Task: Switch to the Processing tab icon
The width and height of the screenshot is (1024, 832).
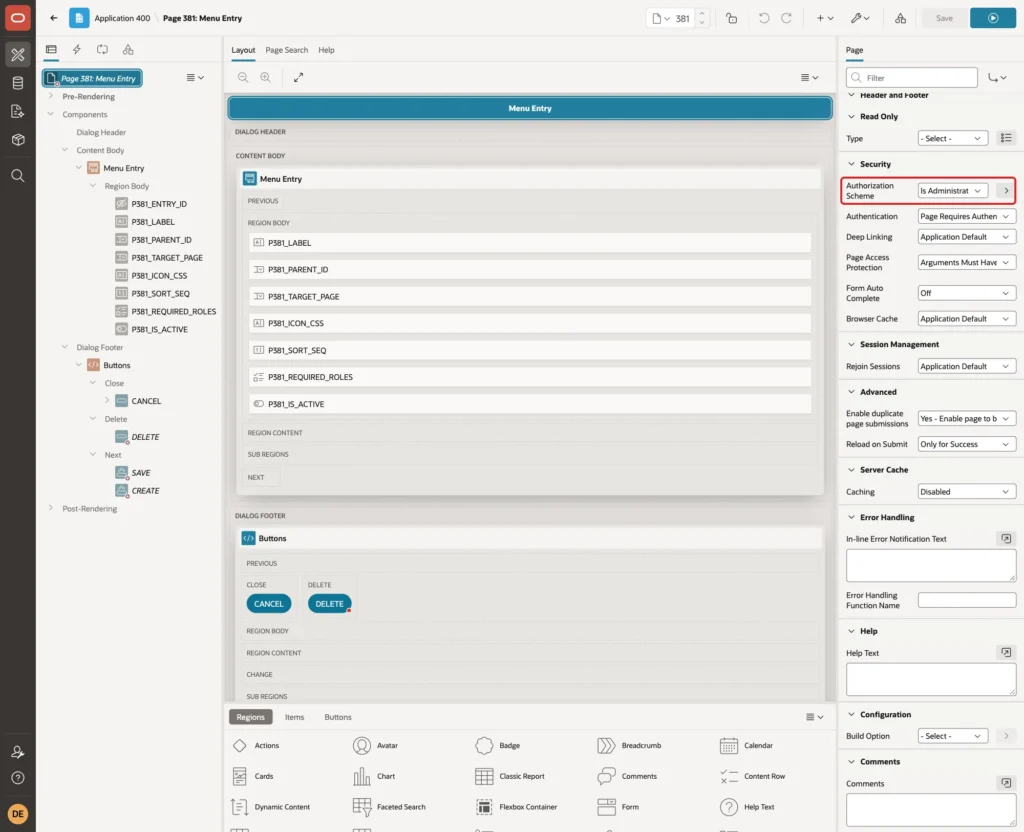Action: click(103, 50)
